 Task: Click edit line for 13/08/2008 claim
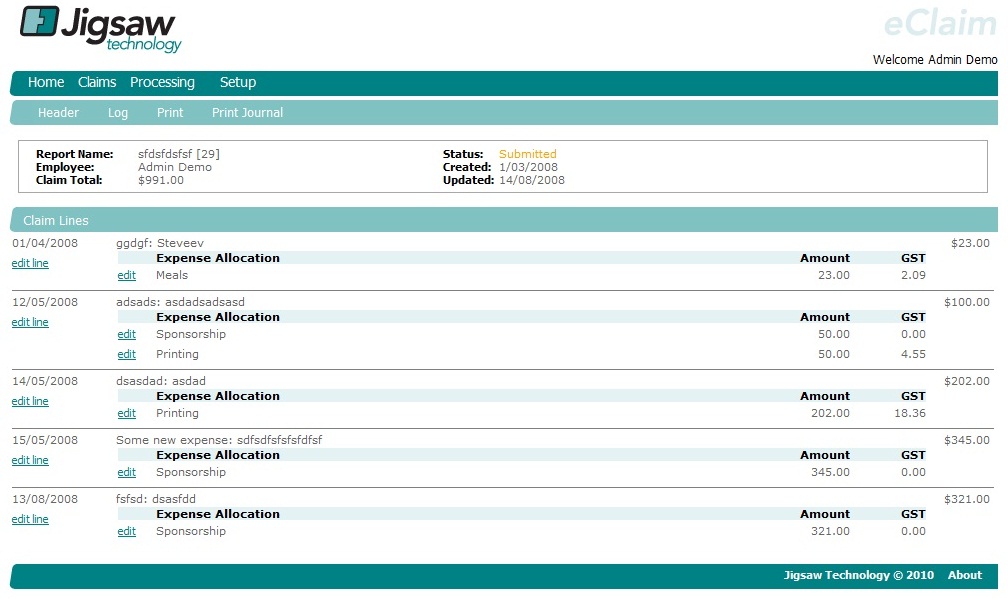tap(30, 520)
